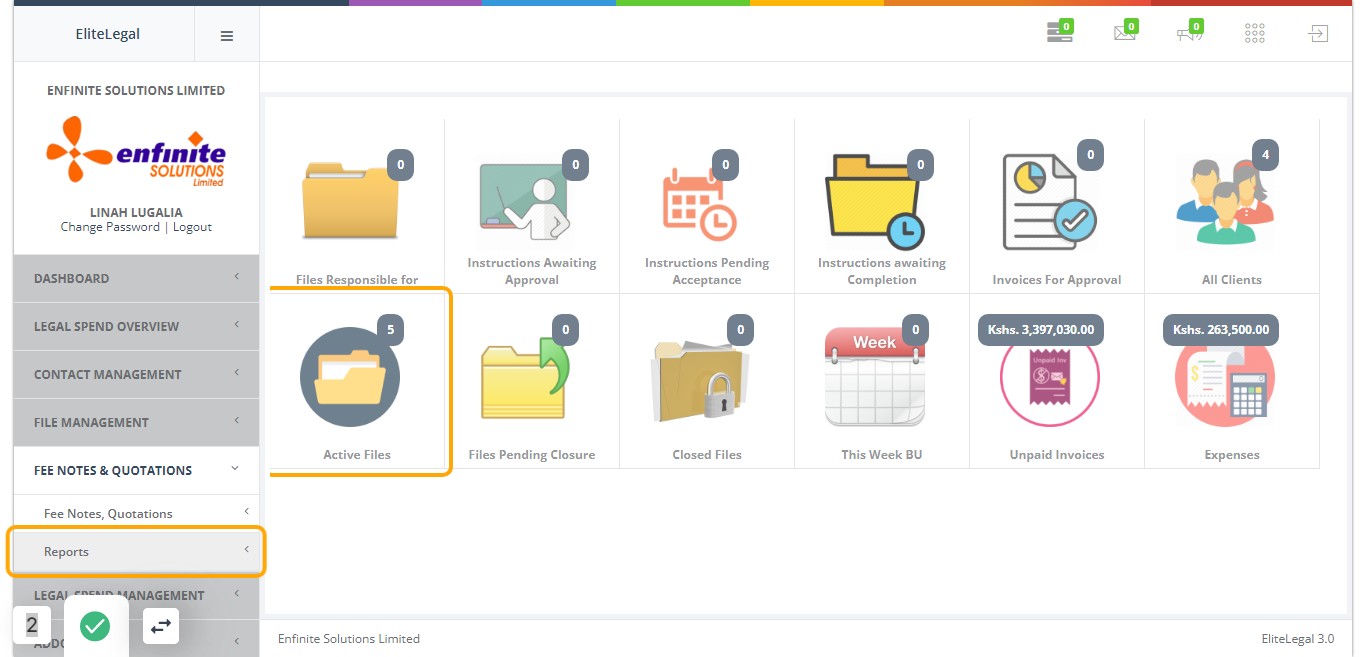Expand FILE MANAGEMENT menu

[x=136, y=422]
